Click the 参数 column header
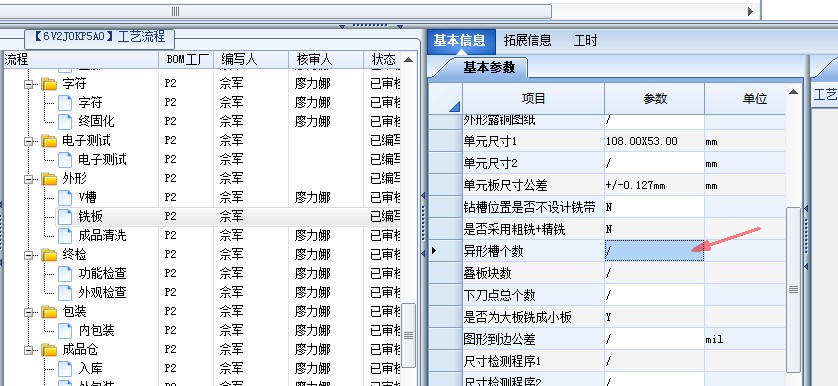The width and height of the screenshot is (838, 386). click(x=655, y=98)
